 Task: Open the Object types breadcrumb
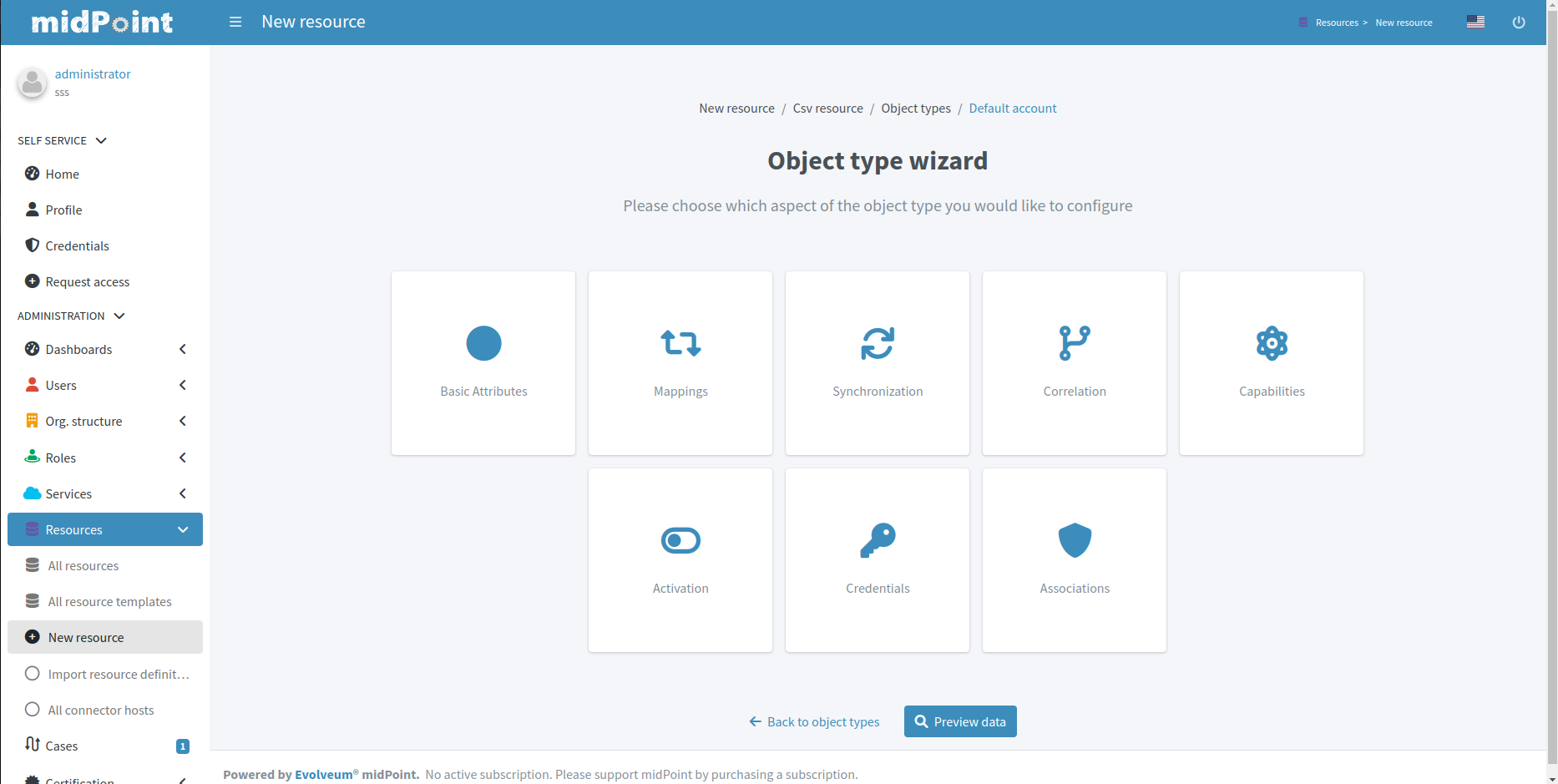(x=916, y=108)
